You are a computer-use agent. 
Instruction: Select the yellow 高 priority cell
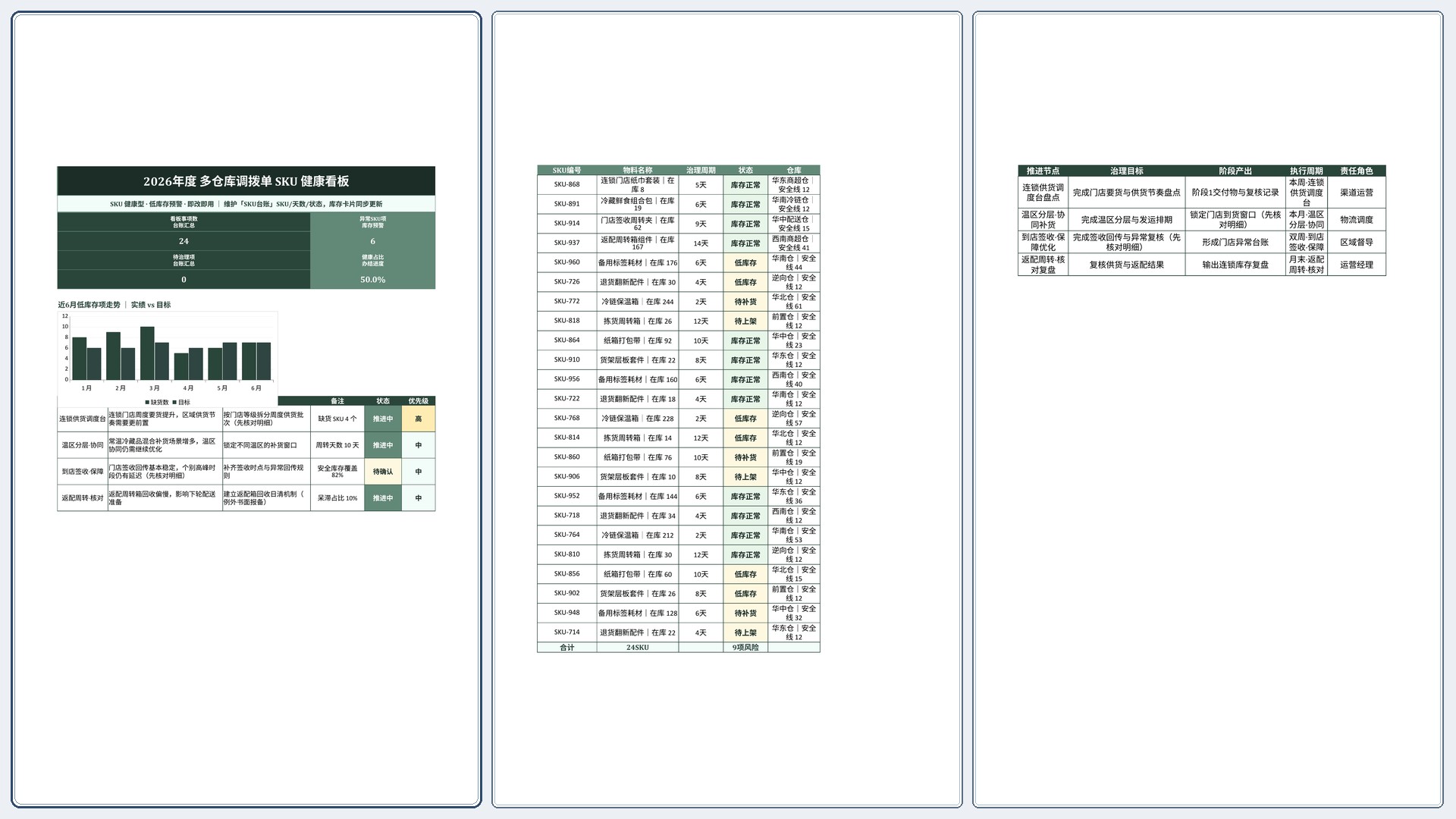tap(419, 419)
